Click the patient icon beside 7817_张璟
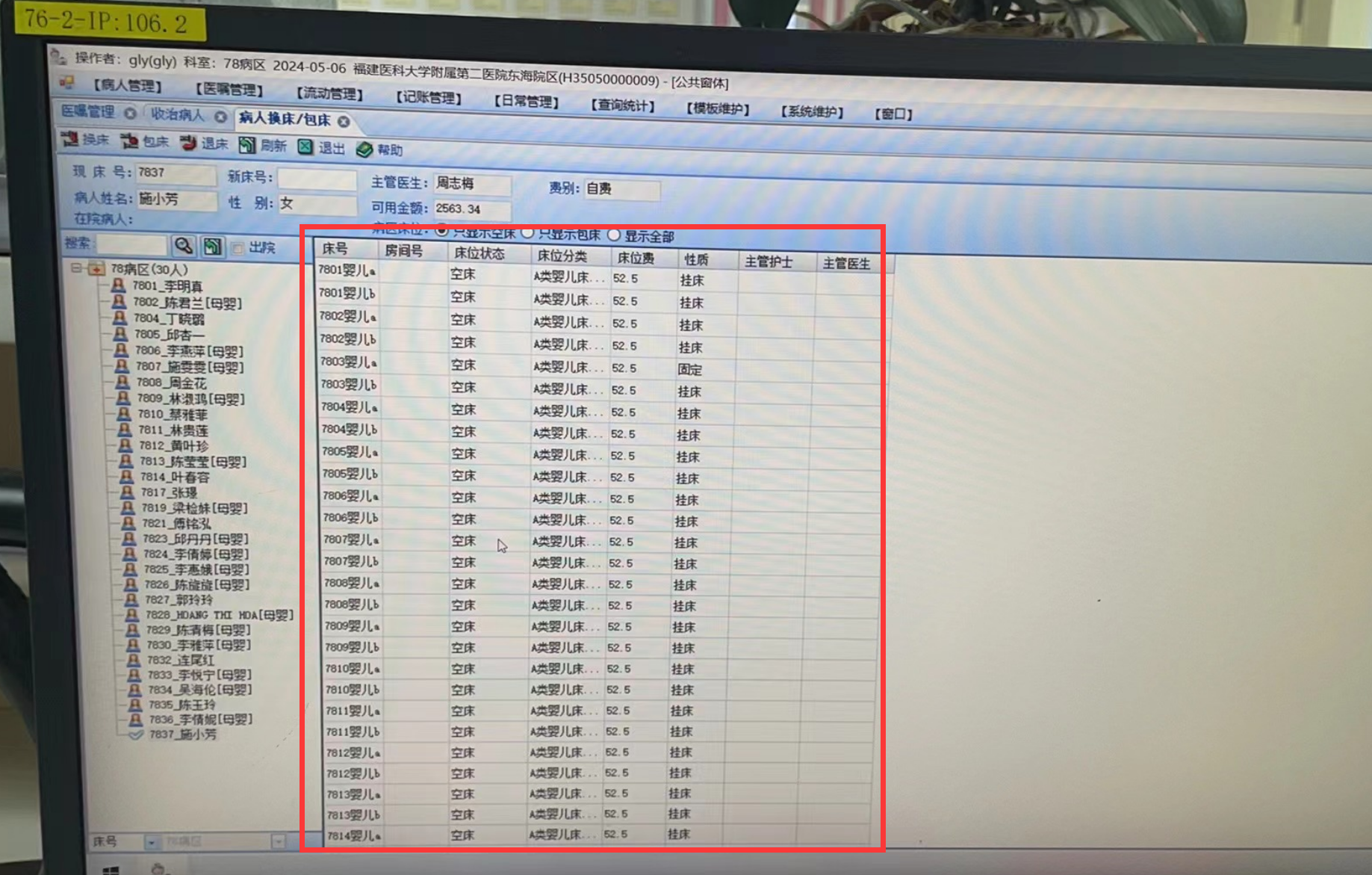This screenshot has width=1372, height=875. tap(127, 492)
